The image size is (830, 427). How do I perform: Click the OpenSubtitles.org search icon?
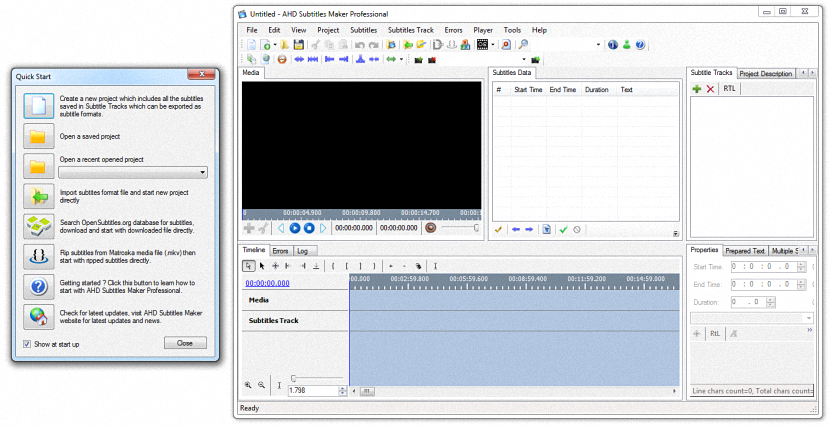pyautogui.click(x=39, y=226)
